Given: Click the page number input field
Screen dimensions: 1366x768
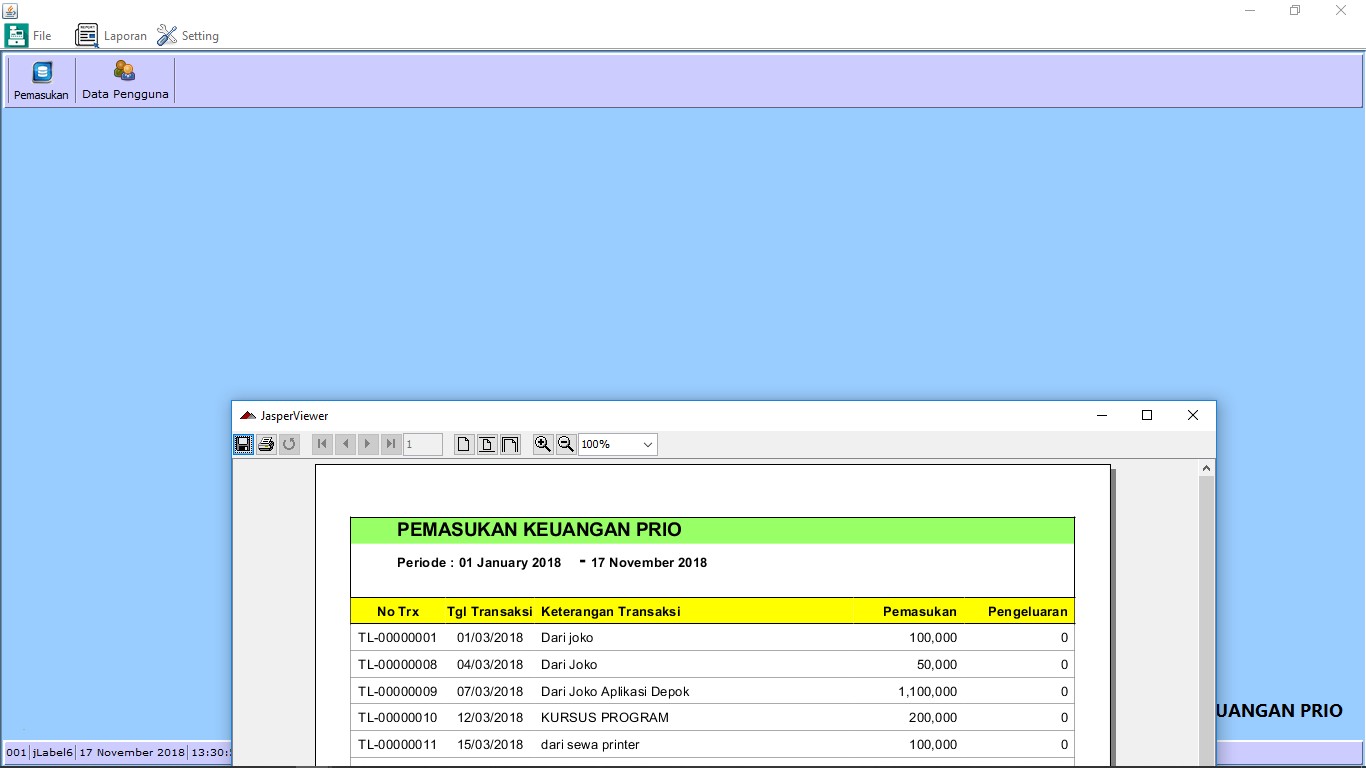Looking at the screenshot, I should pyautogui.click(x=422, y=444).
